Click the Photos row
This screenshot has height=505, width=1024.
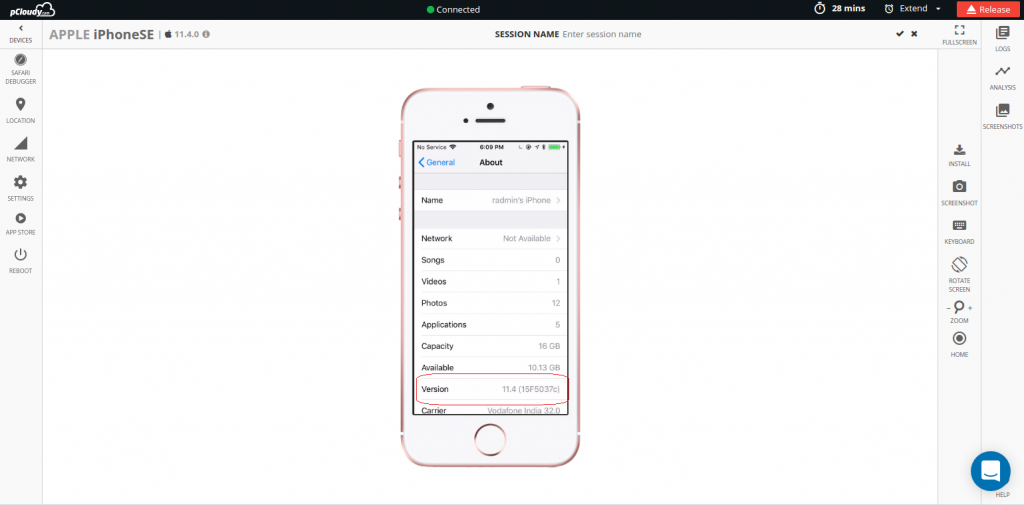(490, 303)
